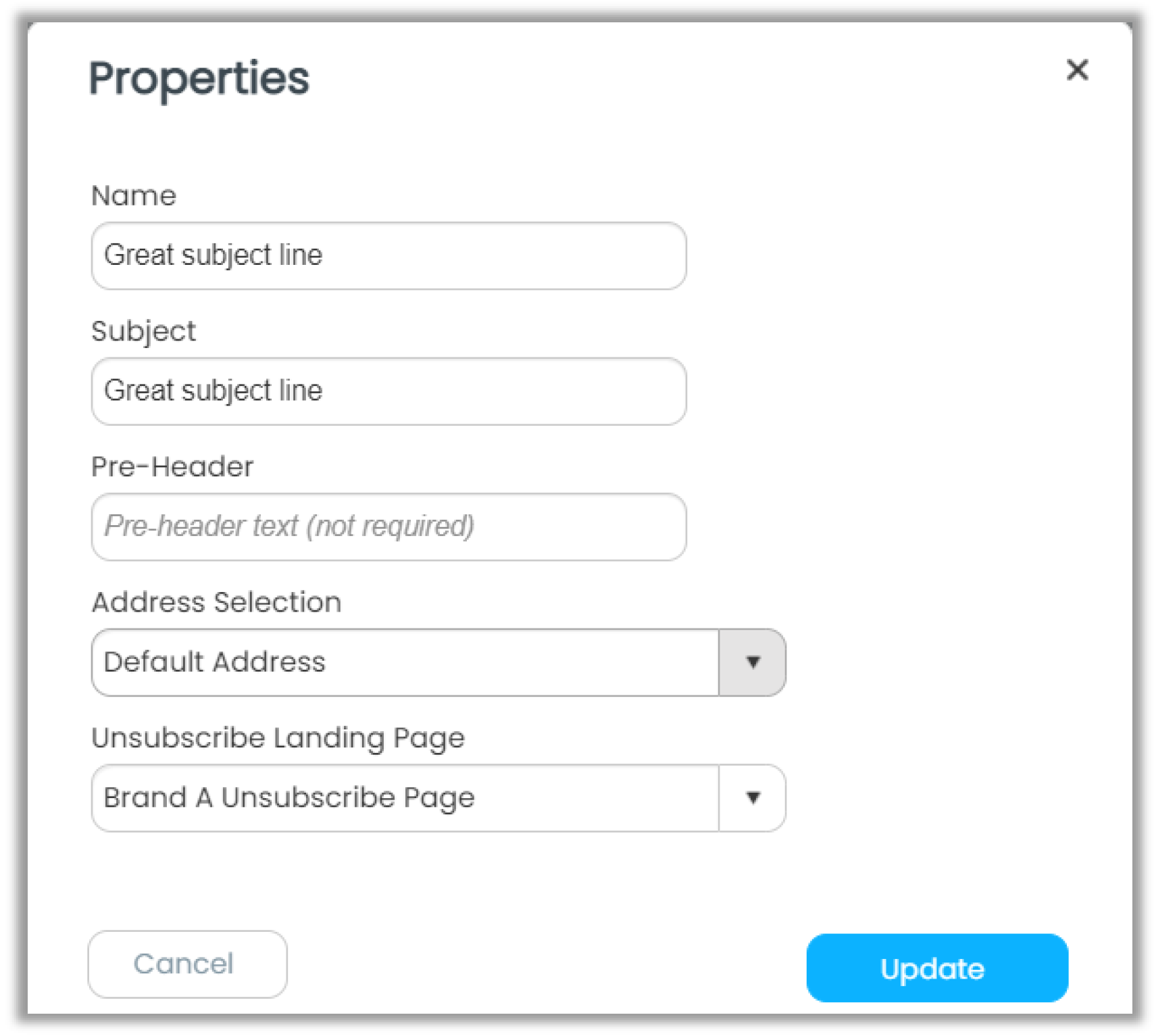Viewport: 1154px width, 1036px height.
Task: Select the 'Great subject line' text under Name
Action: click(x=214, y=255)
